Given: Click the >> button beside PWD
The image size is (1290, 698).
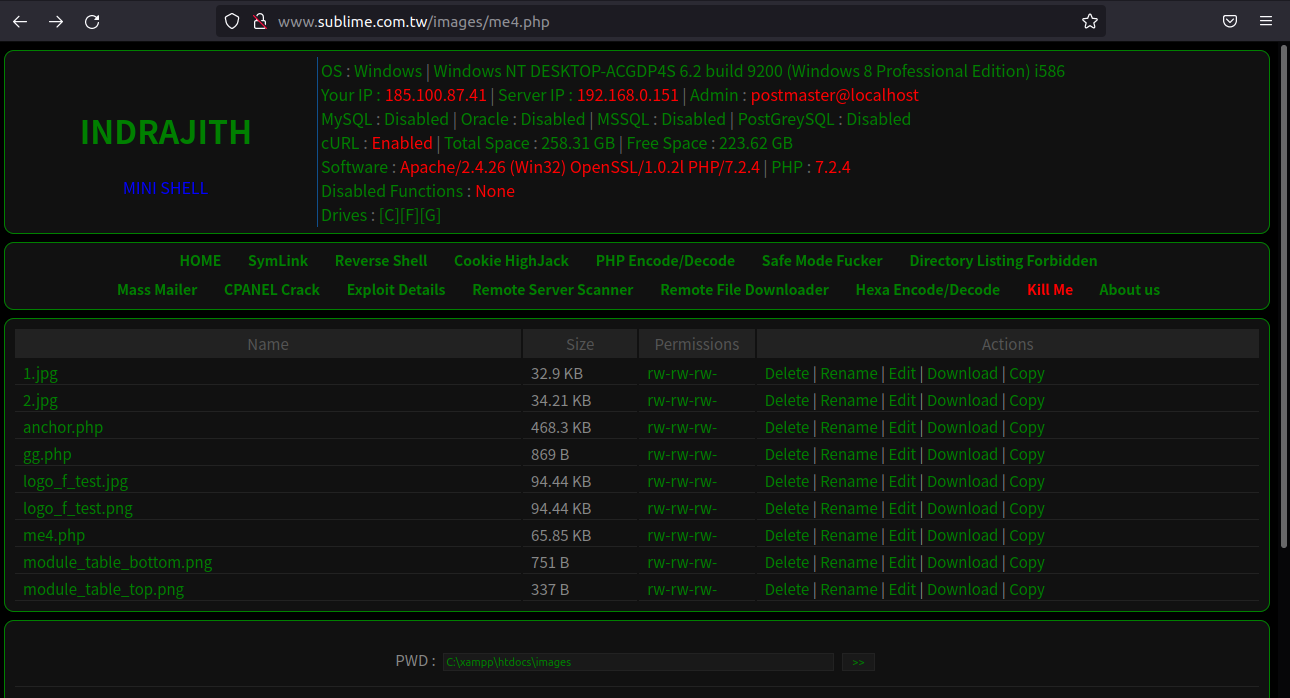Looking at the screenshot, I should [x=858, y=662].
